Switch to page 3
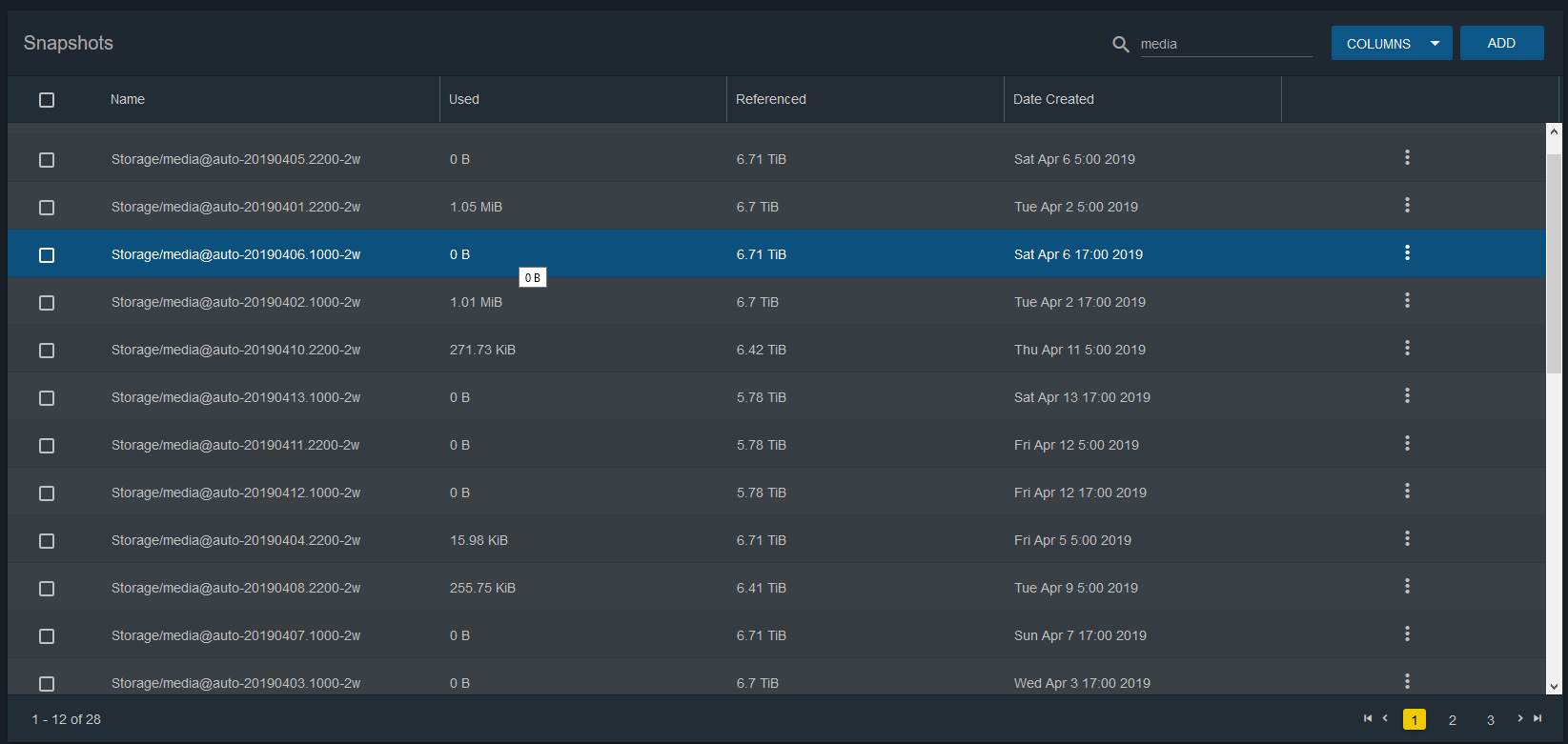 point(1491,720)
